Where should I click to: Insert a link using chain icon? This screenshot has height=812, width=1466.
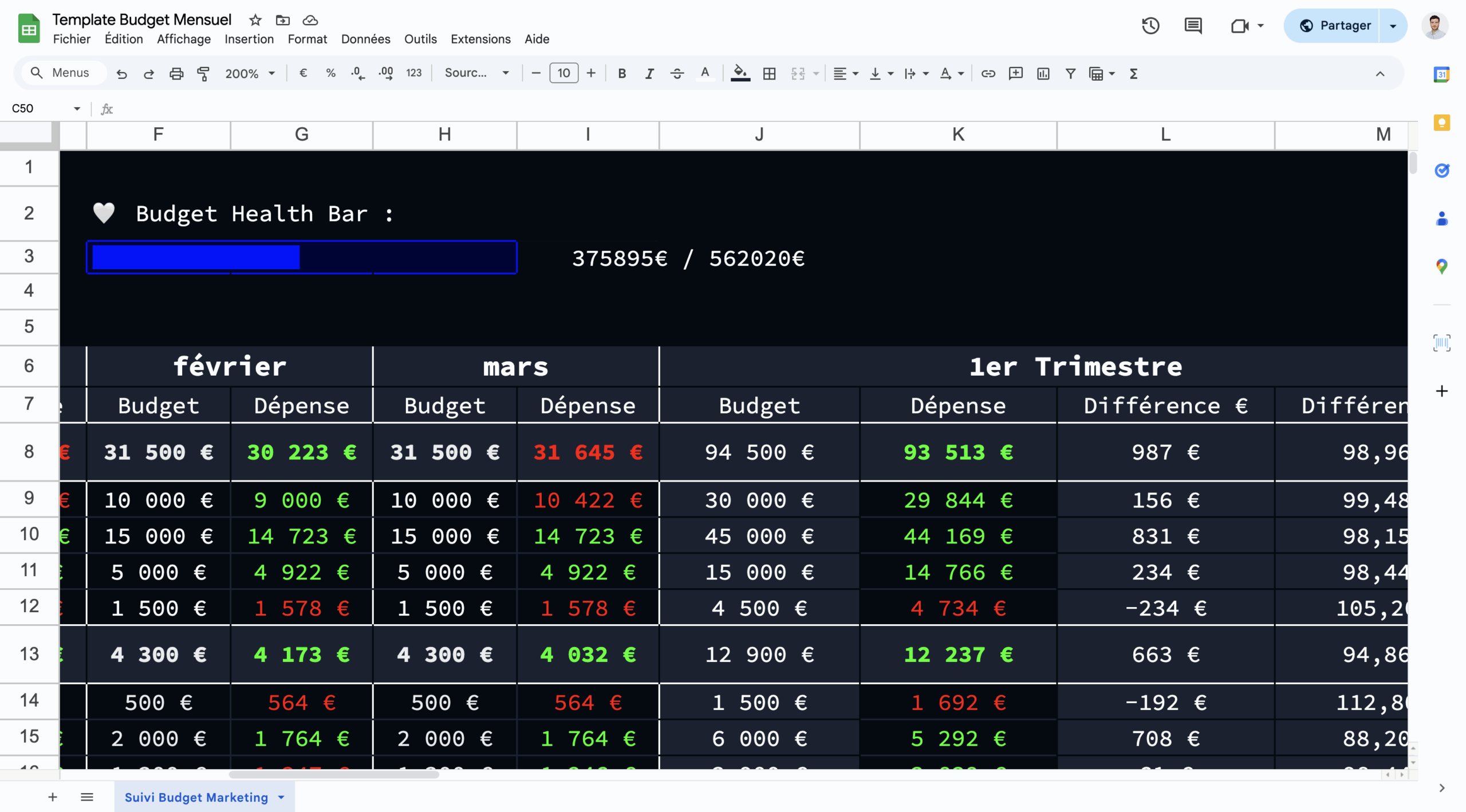(988, 73)
